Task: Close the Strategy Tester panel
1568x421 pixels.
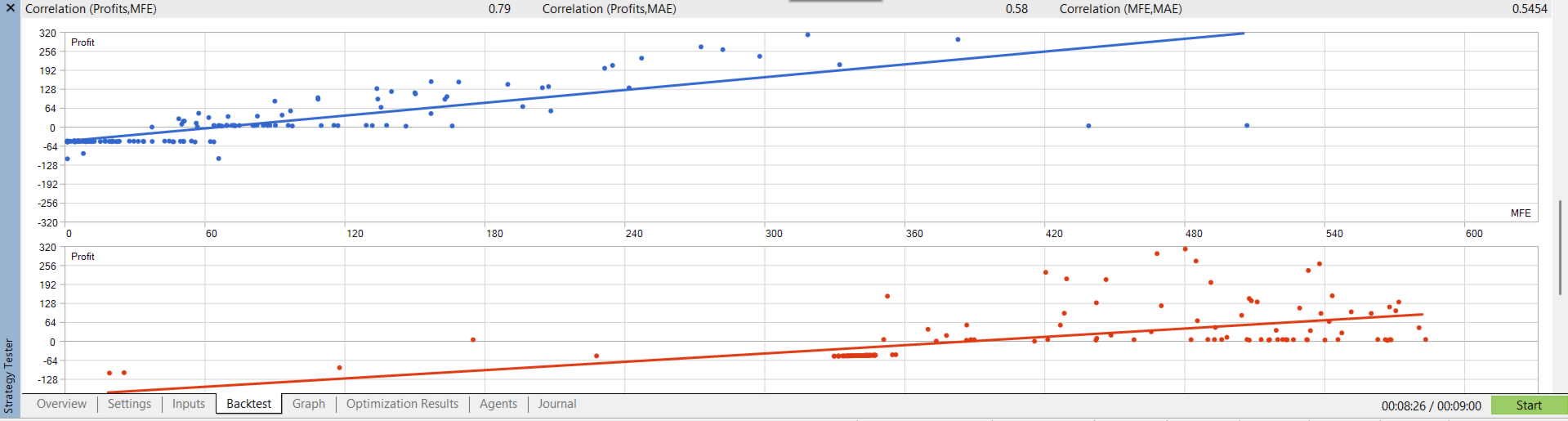Action: 11,8
